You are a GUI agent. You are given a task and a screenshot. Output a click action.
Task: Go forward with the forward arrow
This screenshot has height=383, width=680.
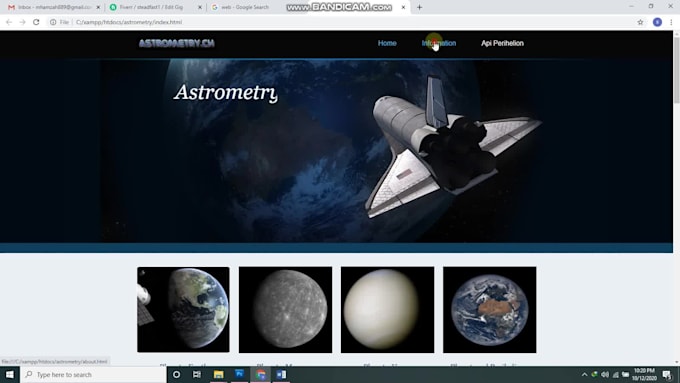point(22,22)
